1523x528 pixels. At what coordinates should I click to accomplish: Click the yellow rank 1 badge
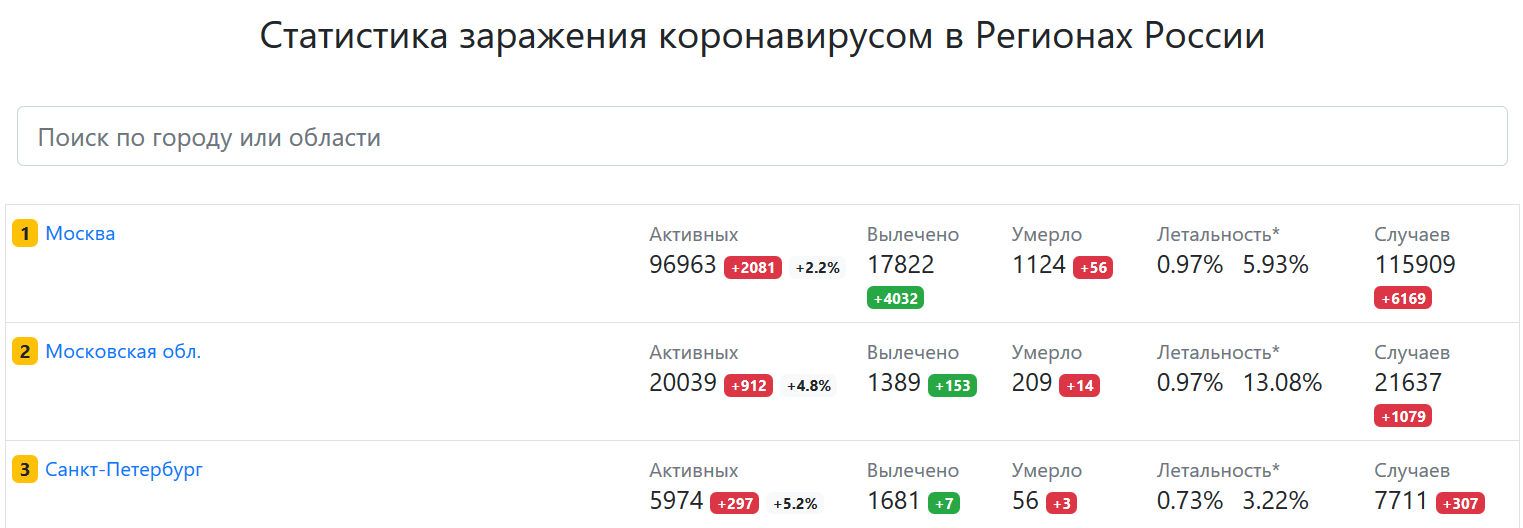(25, 234)
